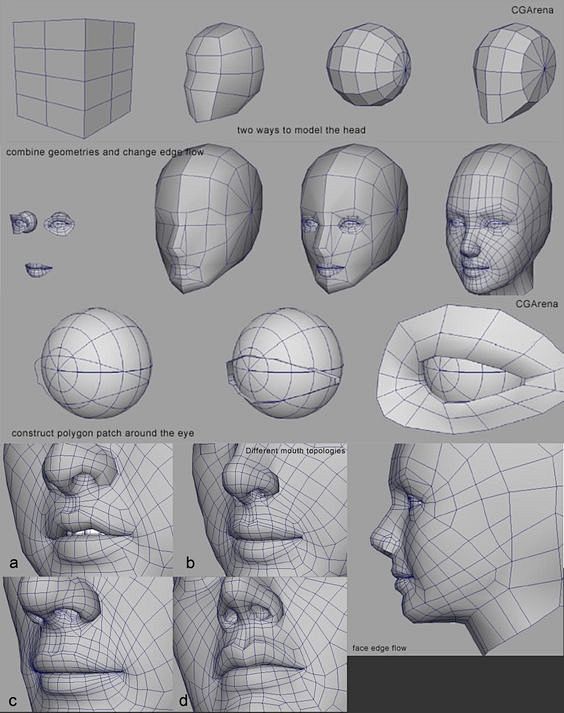Click the subdivided cube mesh

[74, 78]
